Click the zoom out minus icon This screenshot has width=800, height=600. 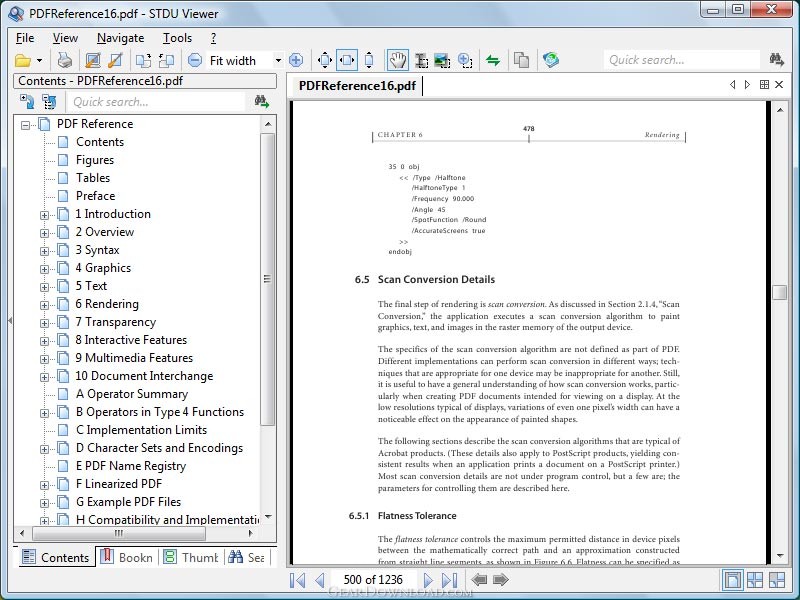(x=195, y=60)
